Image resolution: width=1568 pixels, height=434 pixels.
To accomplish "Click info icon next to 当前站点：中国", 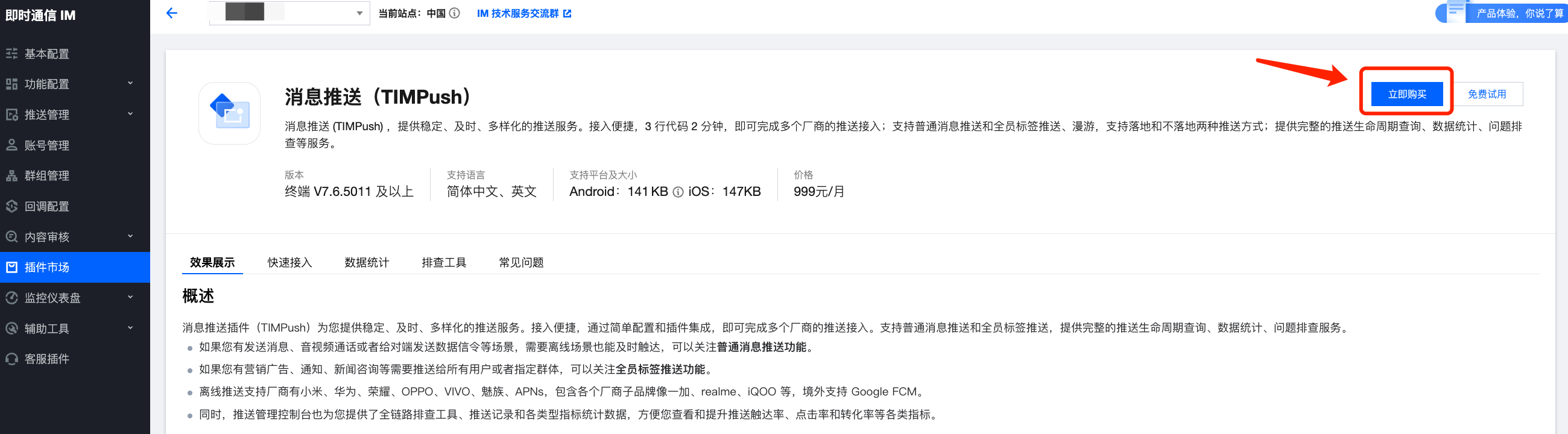I will coord(455,13).
